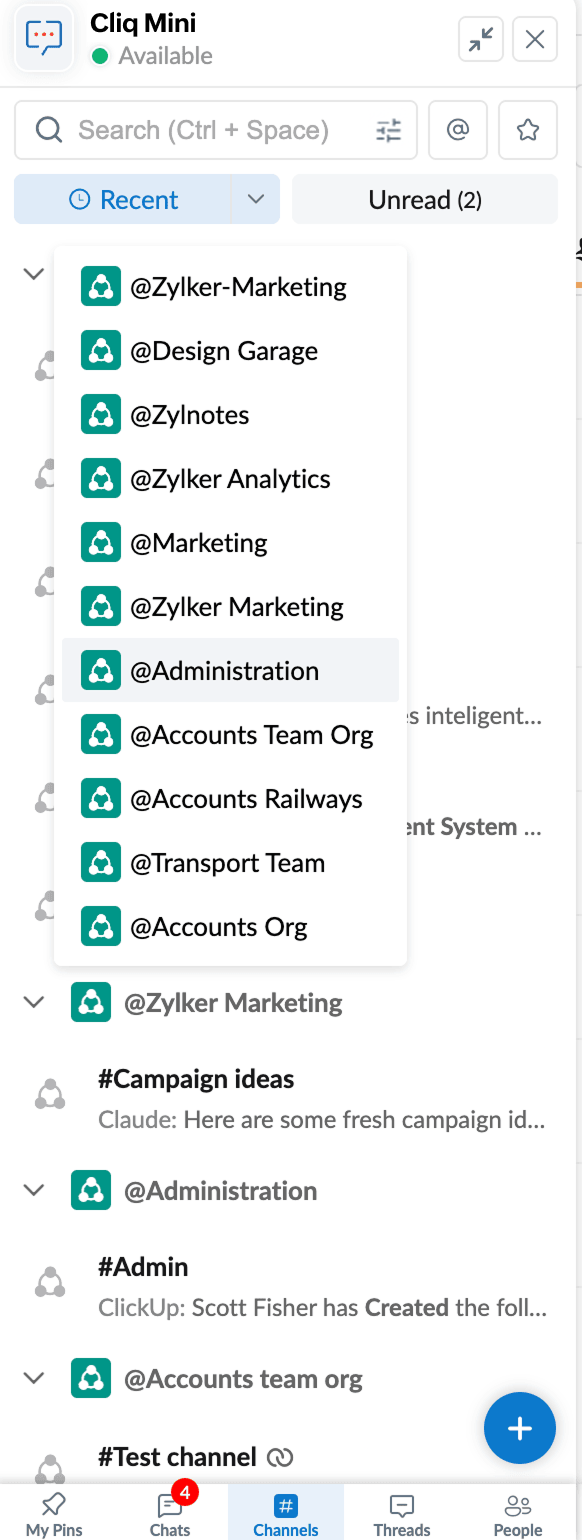This screenshot has height=1540, width=582.
Task: Switch to the Chats tab
Action: (170, 1513)
